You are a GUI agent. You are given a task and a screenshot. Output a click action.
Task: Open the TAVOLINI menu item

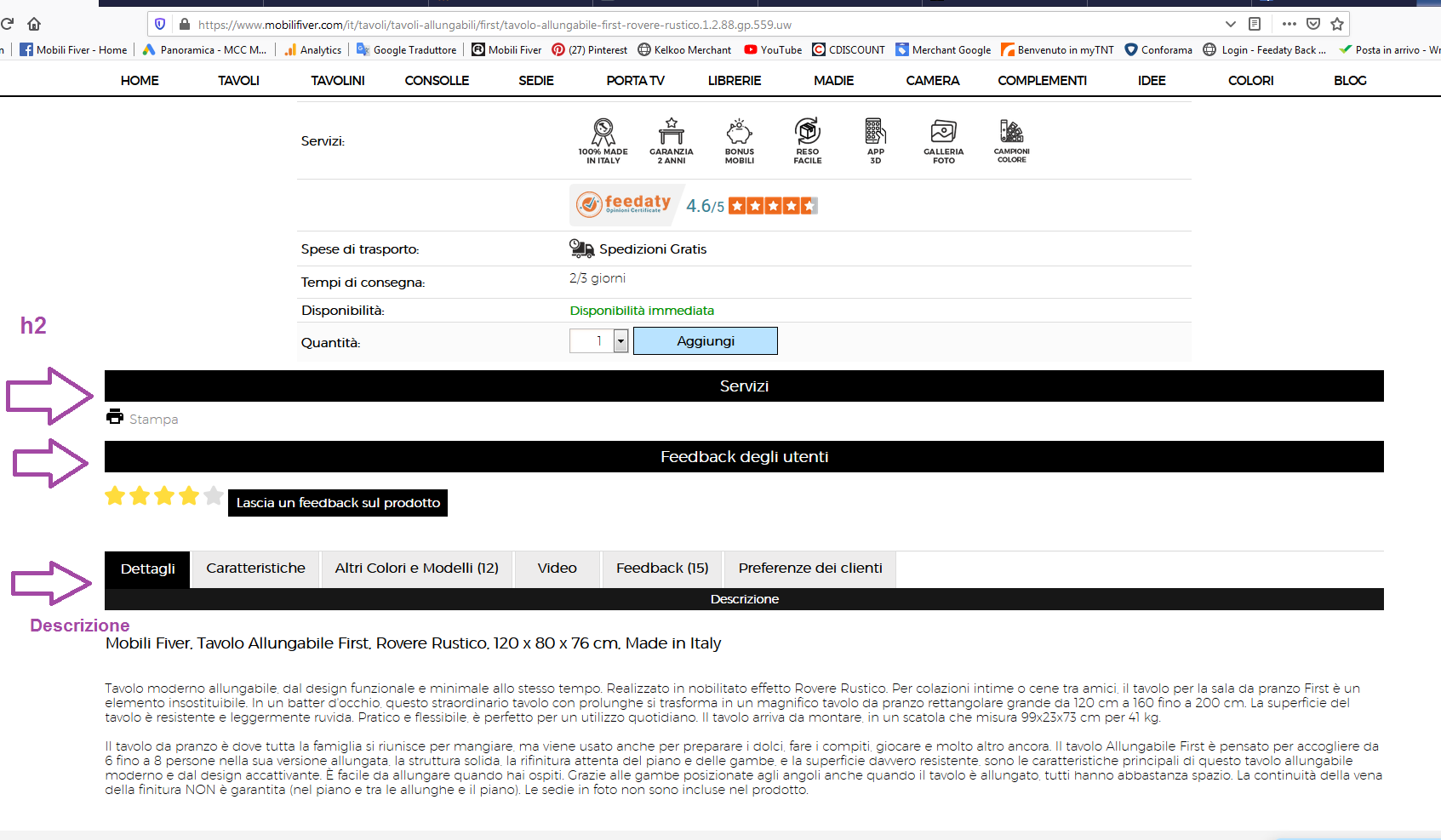tap(338, 81)
